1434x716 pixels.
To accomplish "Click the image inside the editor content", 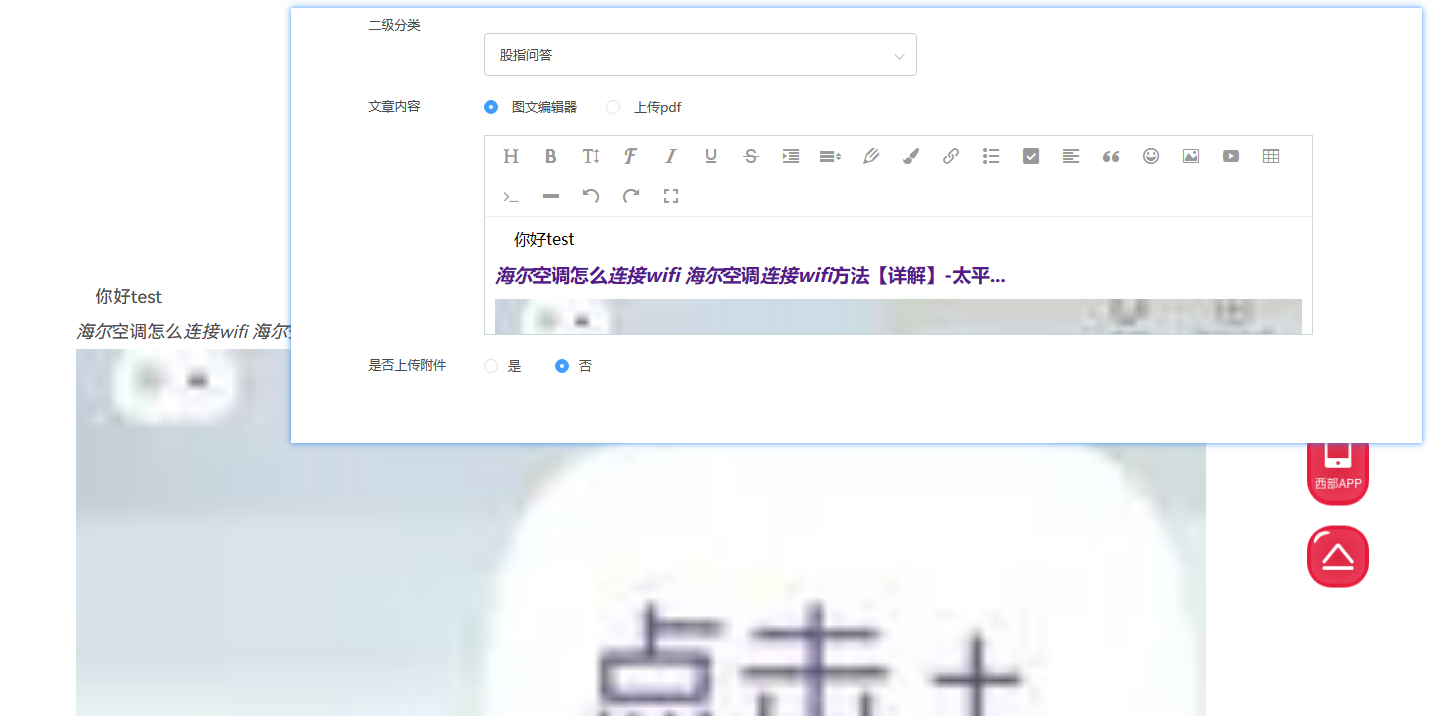I will pos(898,316).
